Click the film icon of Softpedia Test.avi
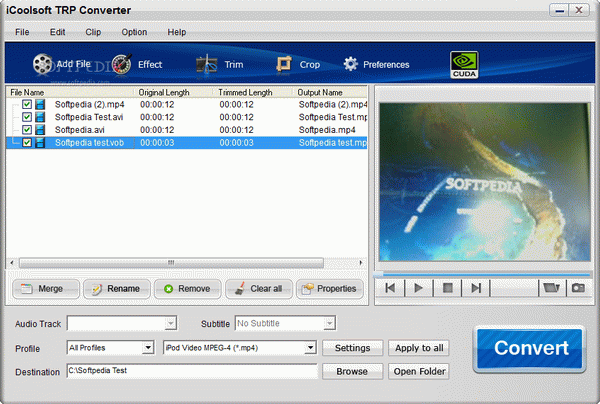Viewport: 600px width, 404px height. 40,117
